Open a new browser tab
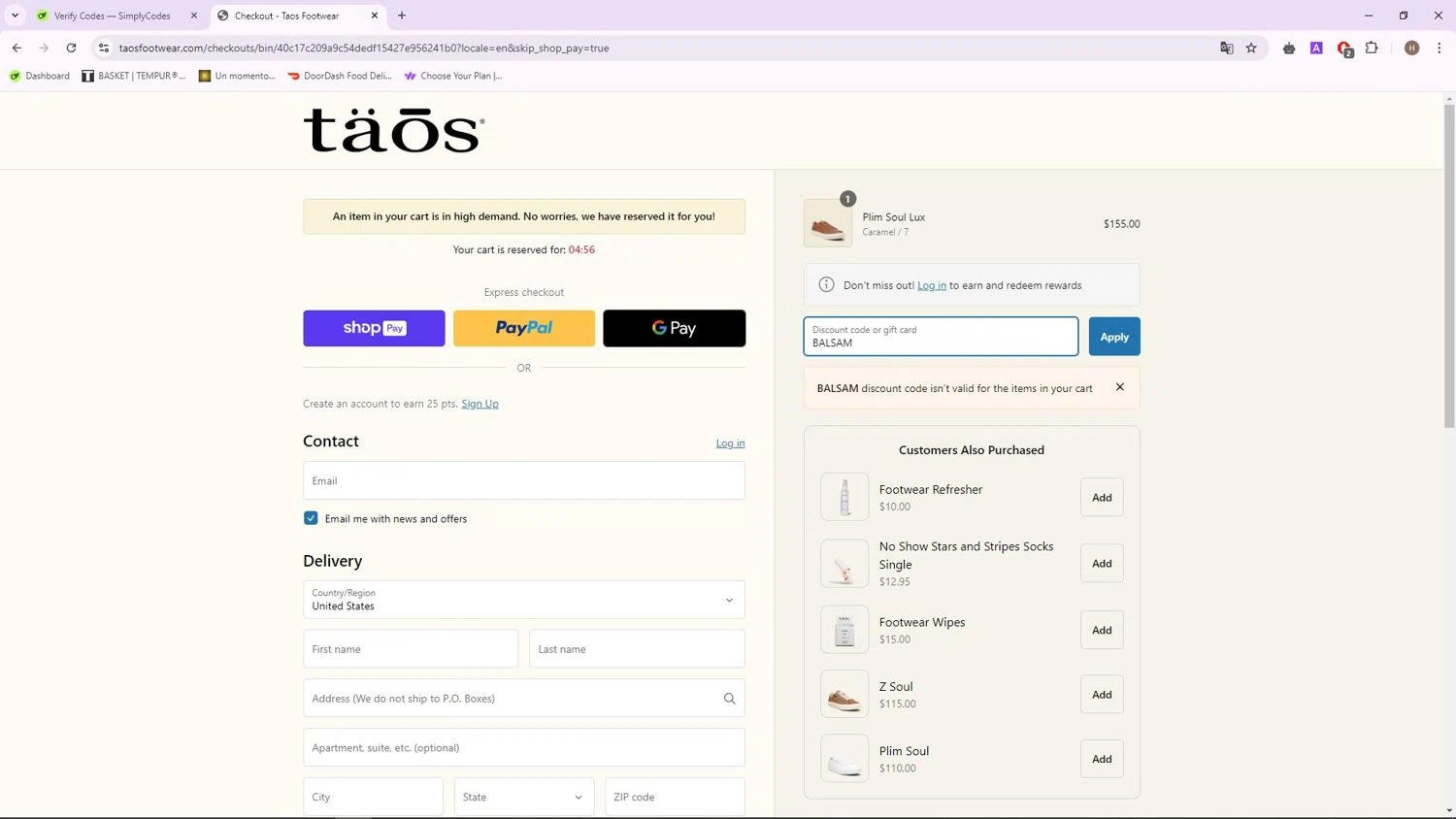Screen dimensions: 1456x819 [x=402, y=16]
